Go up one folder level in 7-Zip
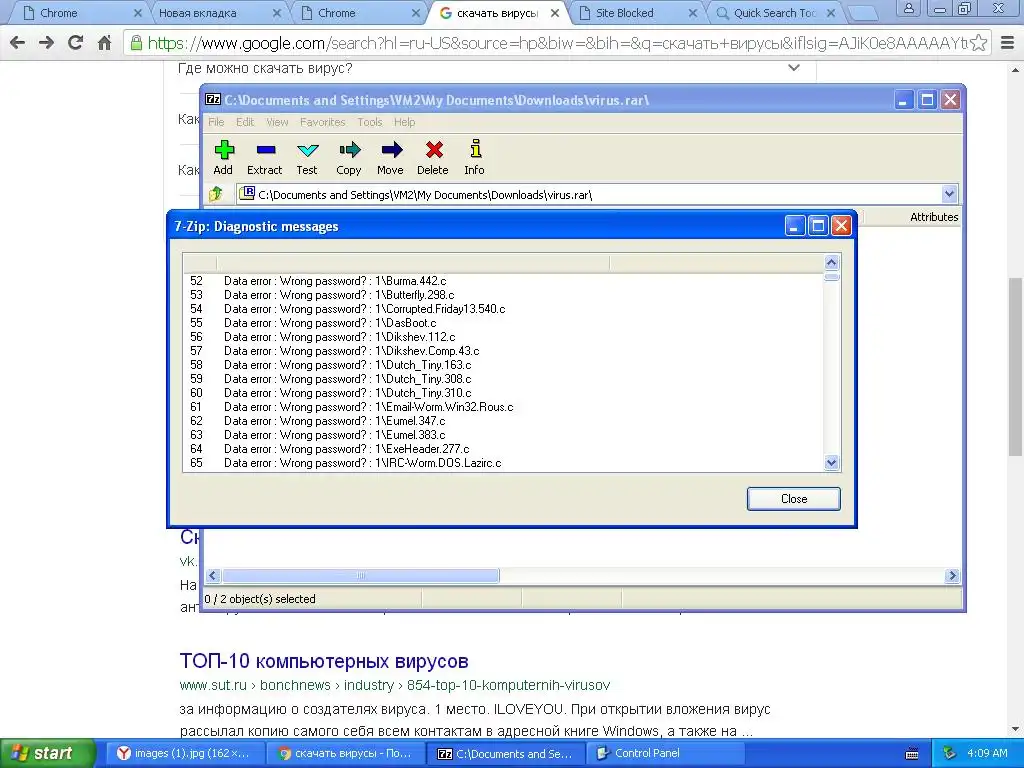 click(216, 194)
